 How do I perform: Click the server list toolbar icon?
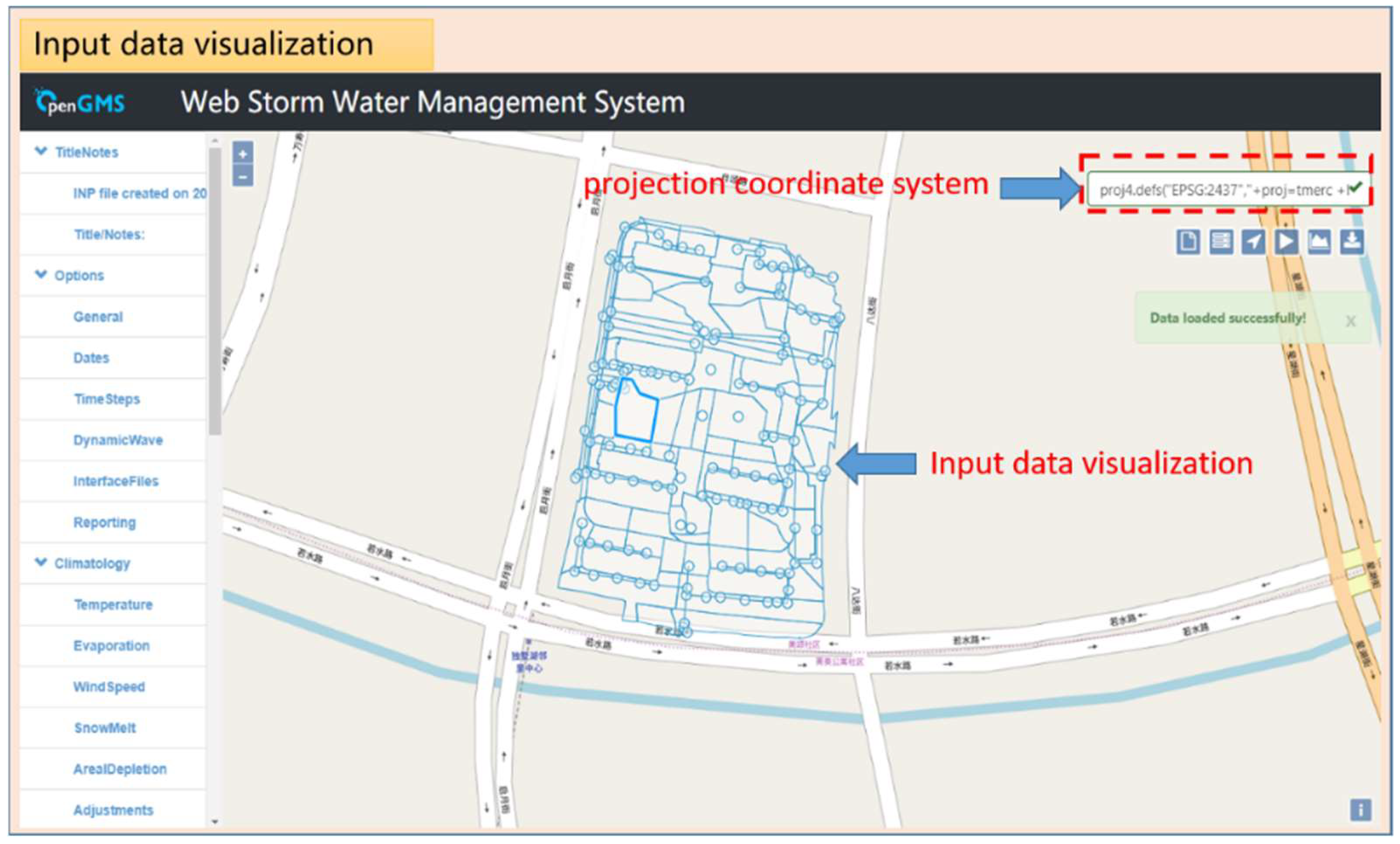(1221, 242)
